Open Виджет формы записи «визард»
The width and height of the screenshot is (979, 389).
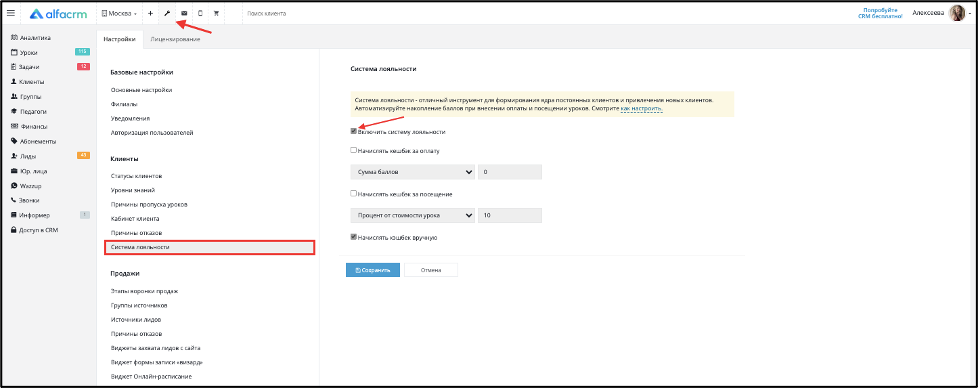(x=157, y=363)
